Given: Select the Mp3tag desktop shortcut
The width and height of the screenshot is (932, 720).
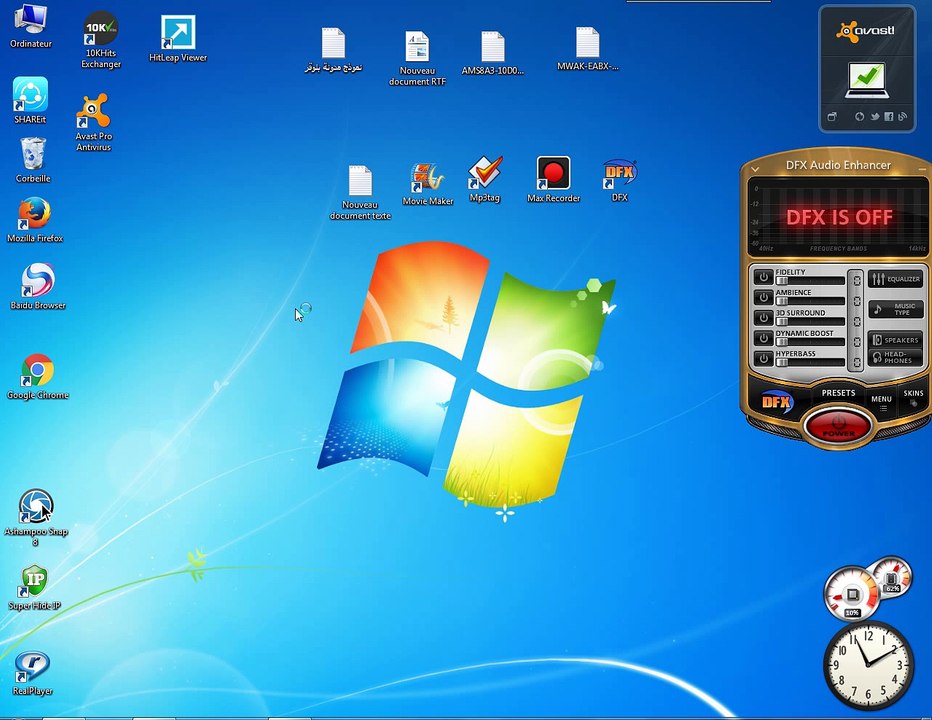Looking at the screenshot, I should pyautogui.click(x=484, y=180).
